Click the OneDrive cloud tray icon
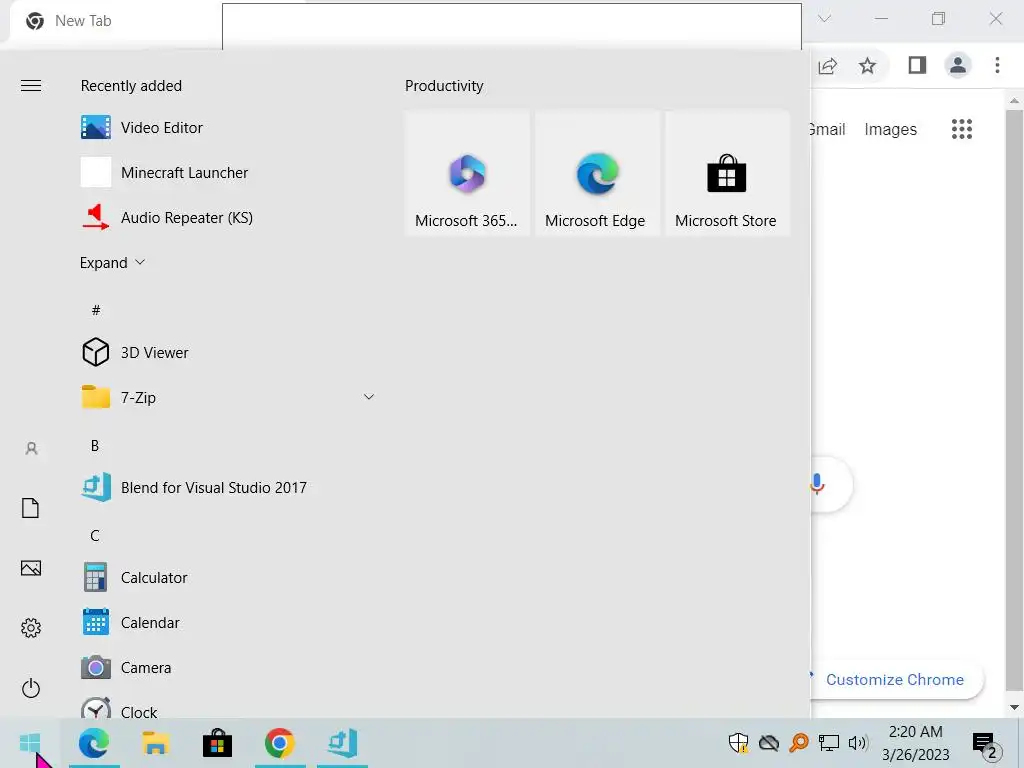The height and width of the screenshot is (768, 1024). [769, 743]
